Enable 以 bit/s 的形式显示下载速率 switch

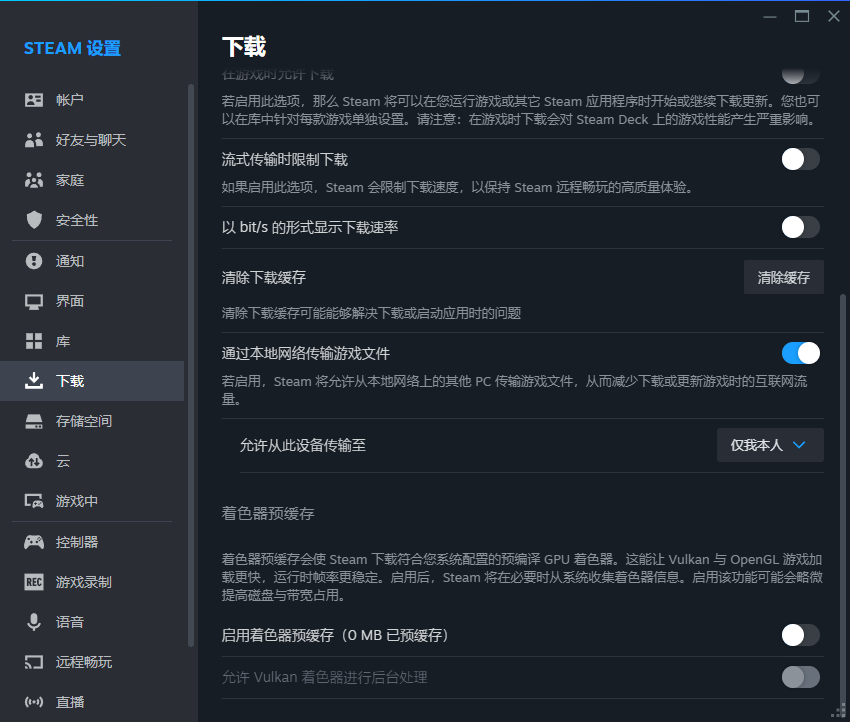[800, 227]
